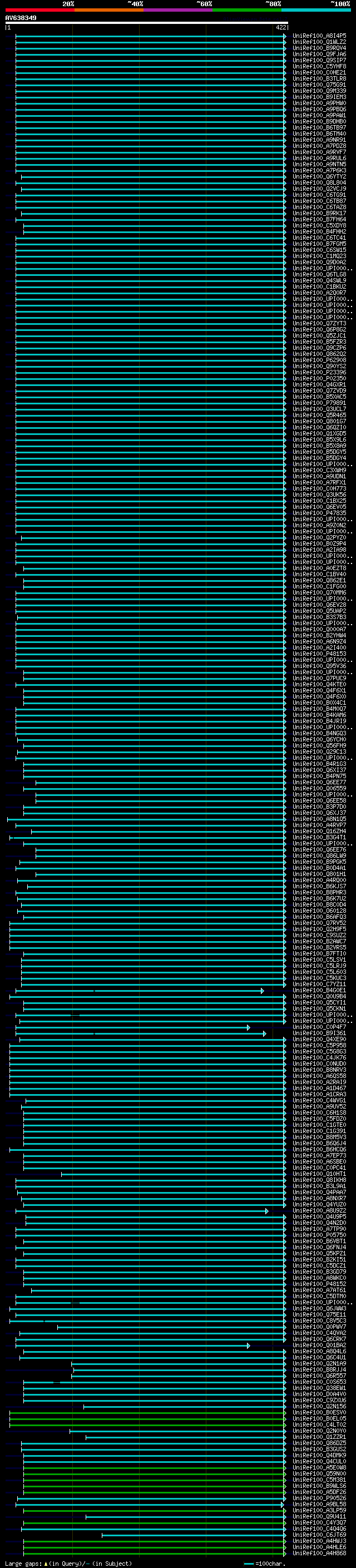
Task: Click the green alignment bar for B0EL05
Action: click(148, 1419)
